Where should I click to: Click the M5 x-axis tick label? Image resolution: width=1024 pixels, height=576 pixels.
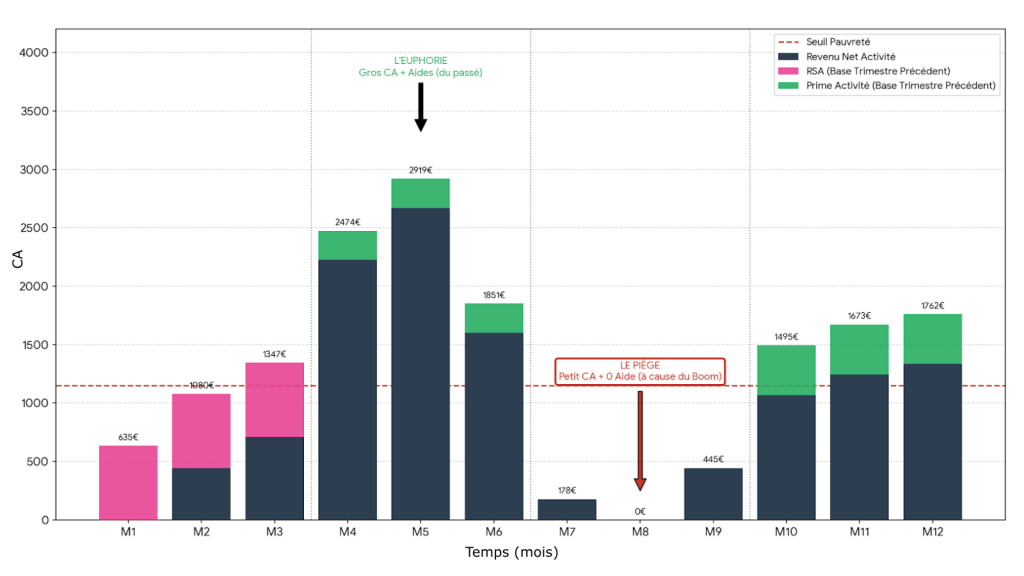click(421, 532)
